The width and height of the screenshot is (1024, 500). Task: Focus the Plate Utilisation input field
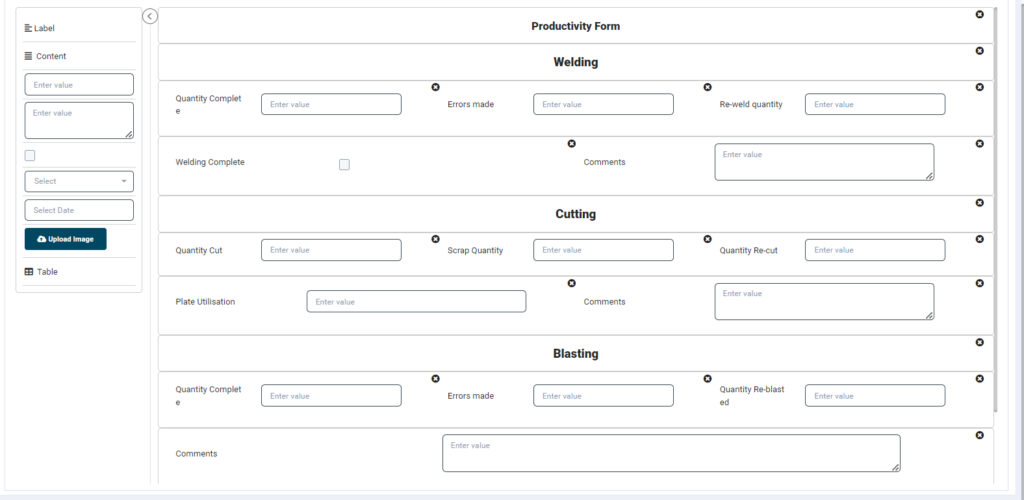[x=416, y=302]
